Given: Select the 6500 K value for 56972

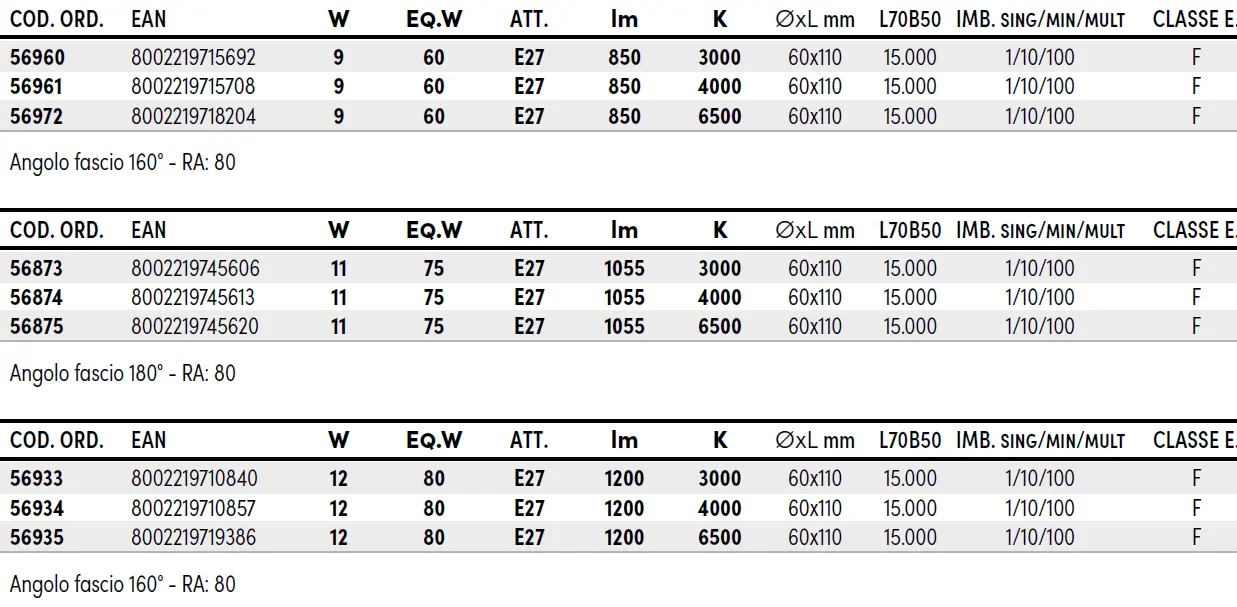Looking at the screenshot, I should [x=720, y=117].
